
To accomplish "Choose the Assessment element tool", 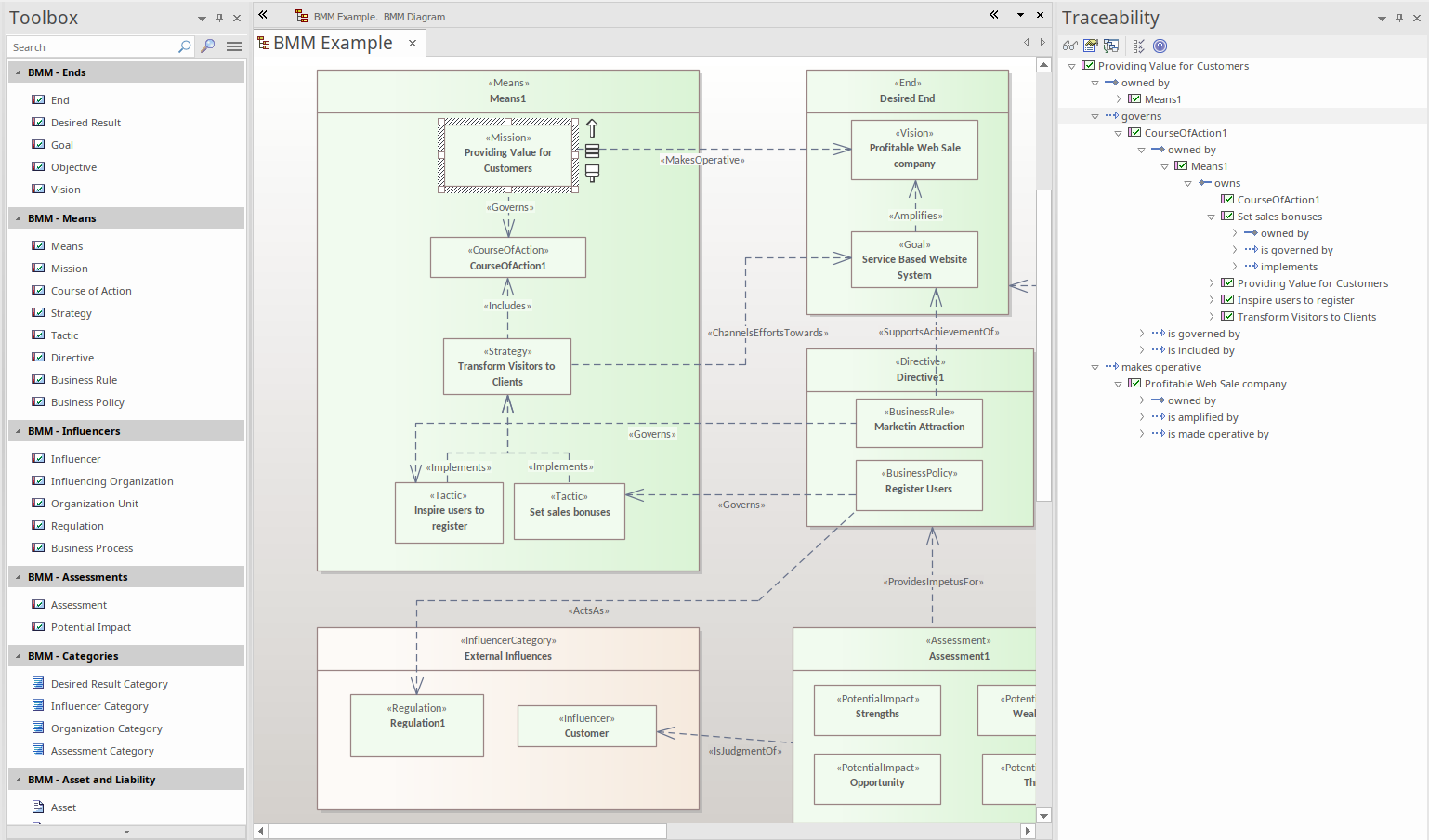I will 73,604.
